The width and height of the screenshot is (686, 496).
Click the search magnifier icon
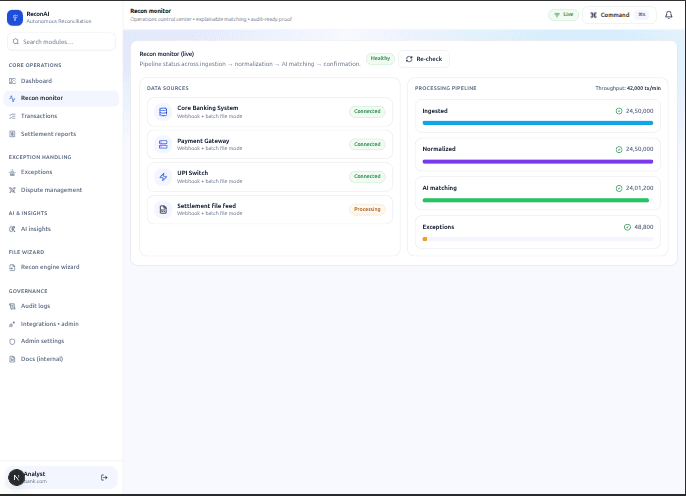click(16, 42)
